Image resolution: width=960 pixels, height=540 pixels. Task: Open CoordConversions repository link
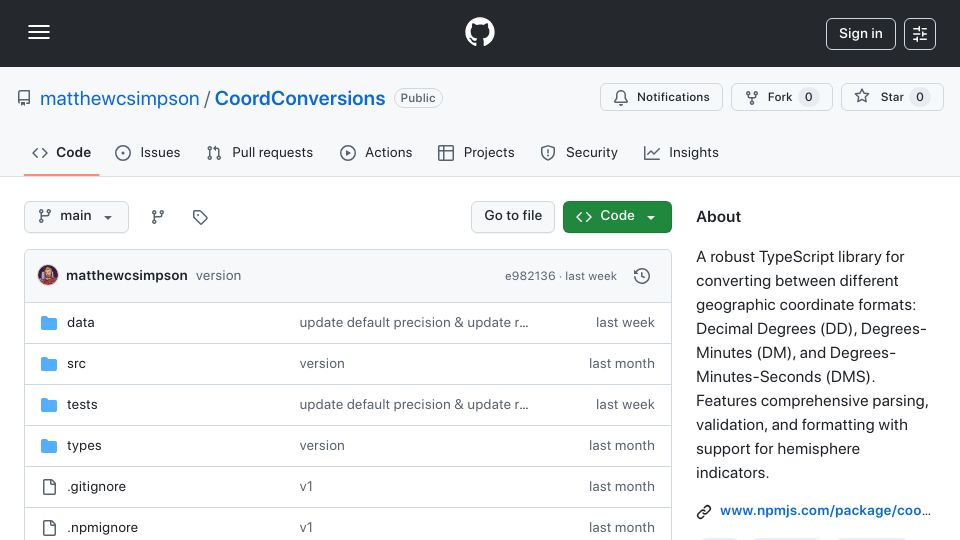[x=299, y=98]
